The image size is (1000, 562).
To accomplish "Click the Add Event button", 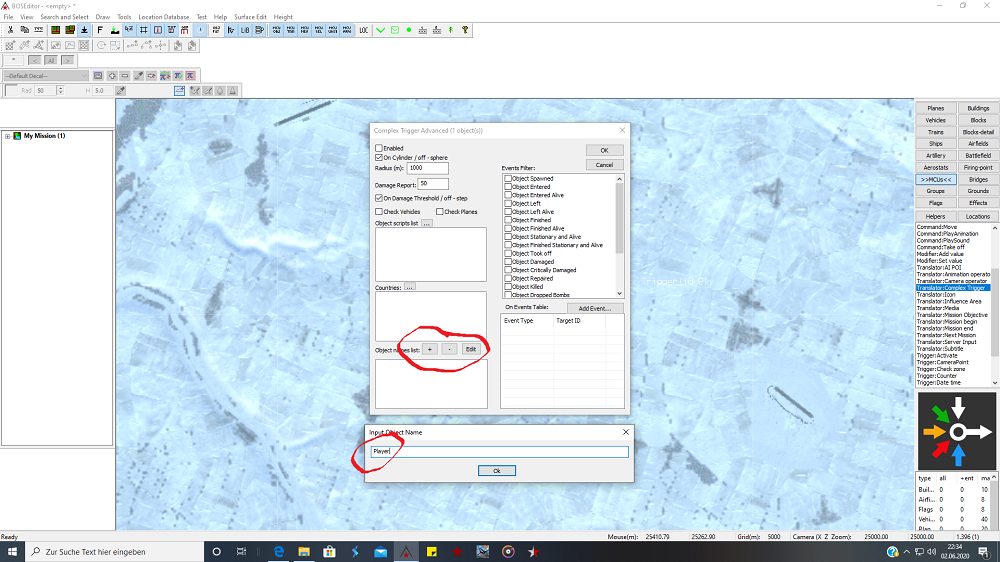I will 594,308.
